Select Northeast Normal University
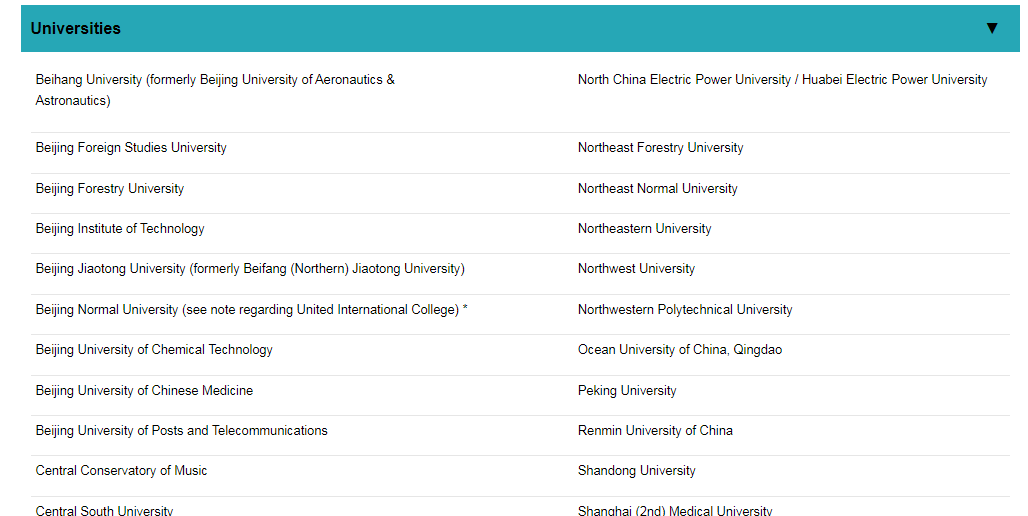This screenshot has height=516, width=1028. click(x=658, y=188)
